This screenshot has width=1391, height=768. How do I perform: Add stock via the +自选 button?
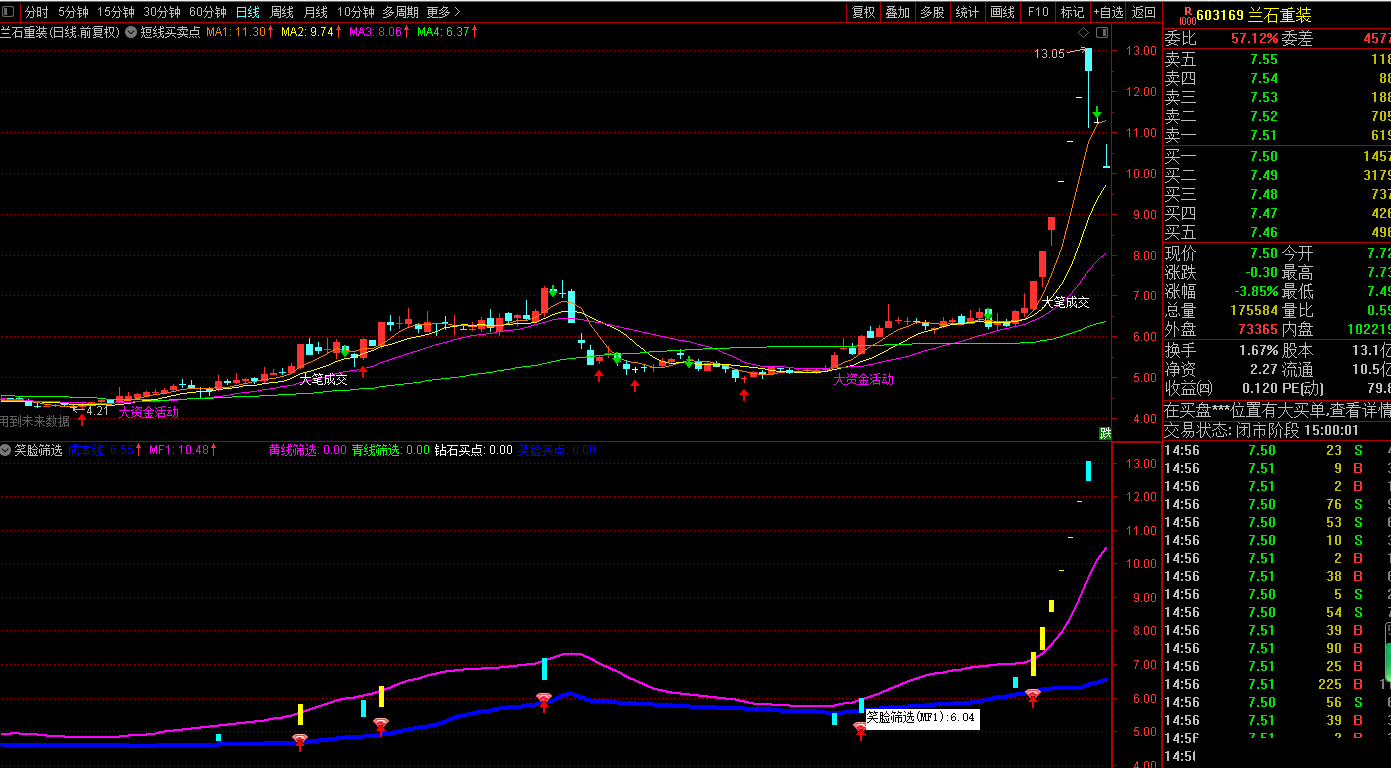(x=1108, y=12)
